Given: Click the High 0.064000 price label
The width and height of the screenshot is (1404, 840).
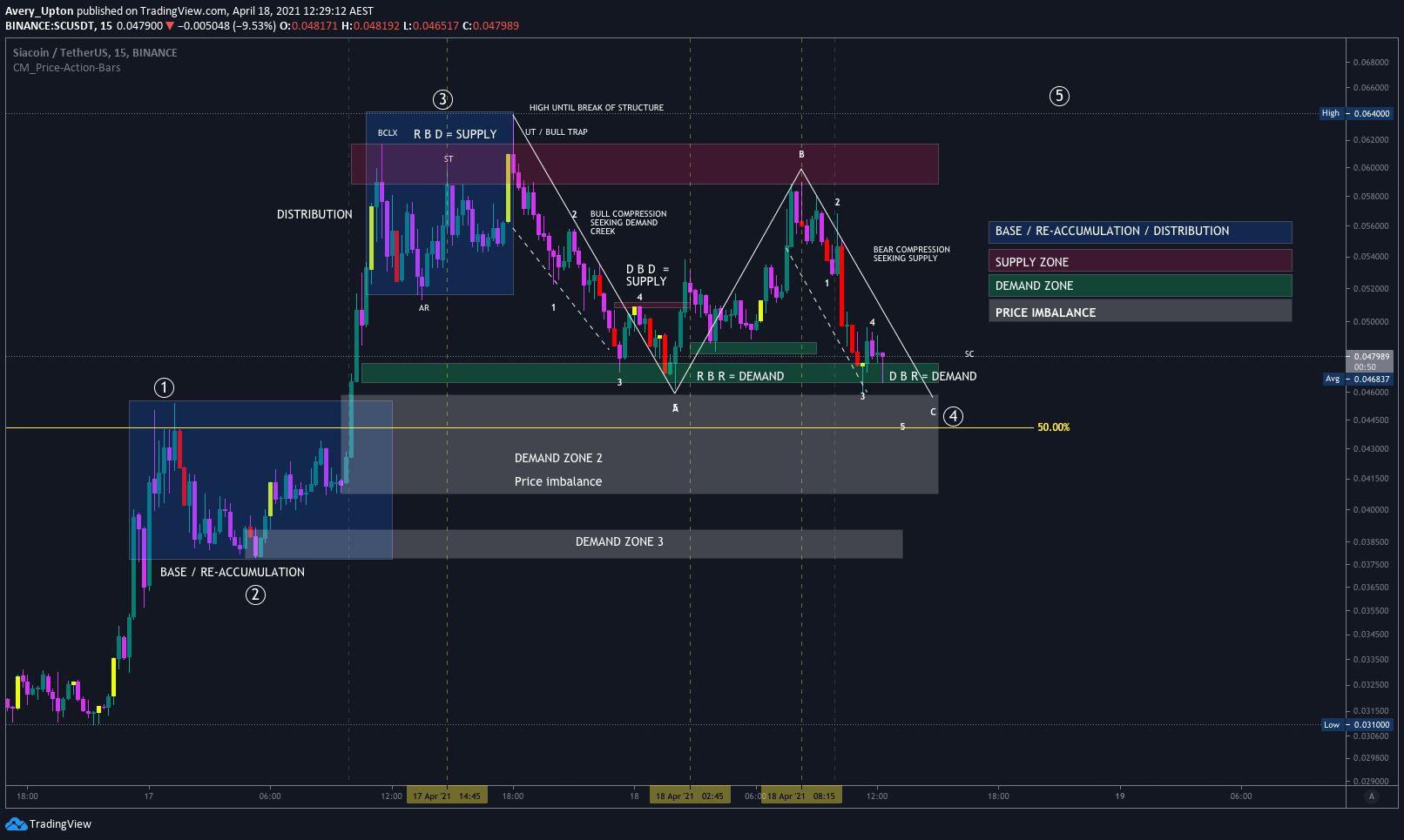Looking at the screenshot, I should (1356, 113).
